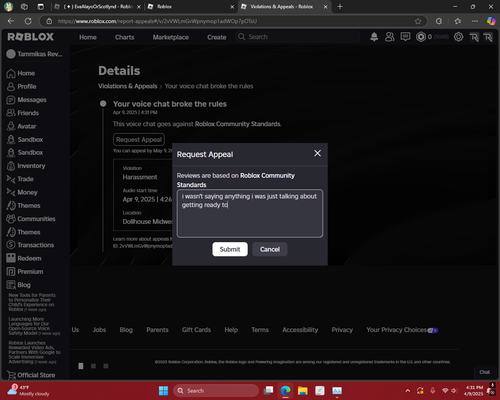Open Premium in the left sidebar
The height and width of the screenshot is (400, 500).
(25, 272)
